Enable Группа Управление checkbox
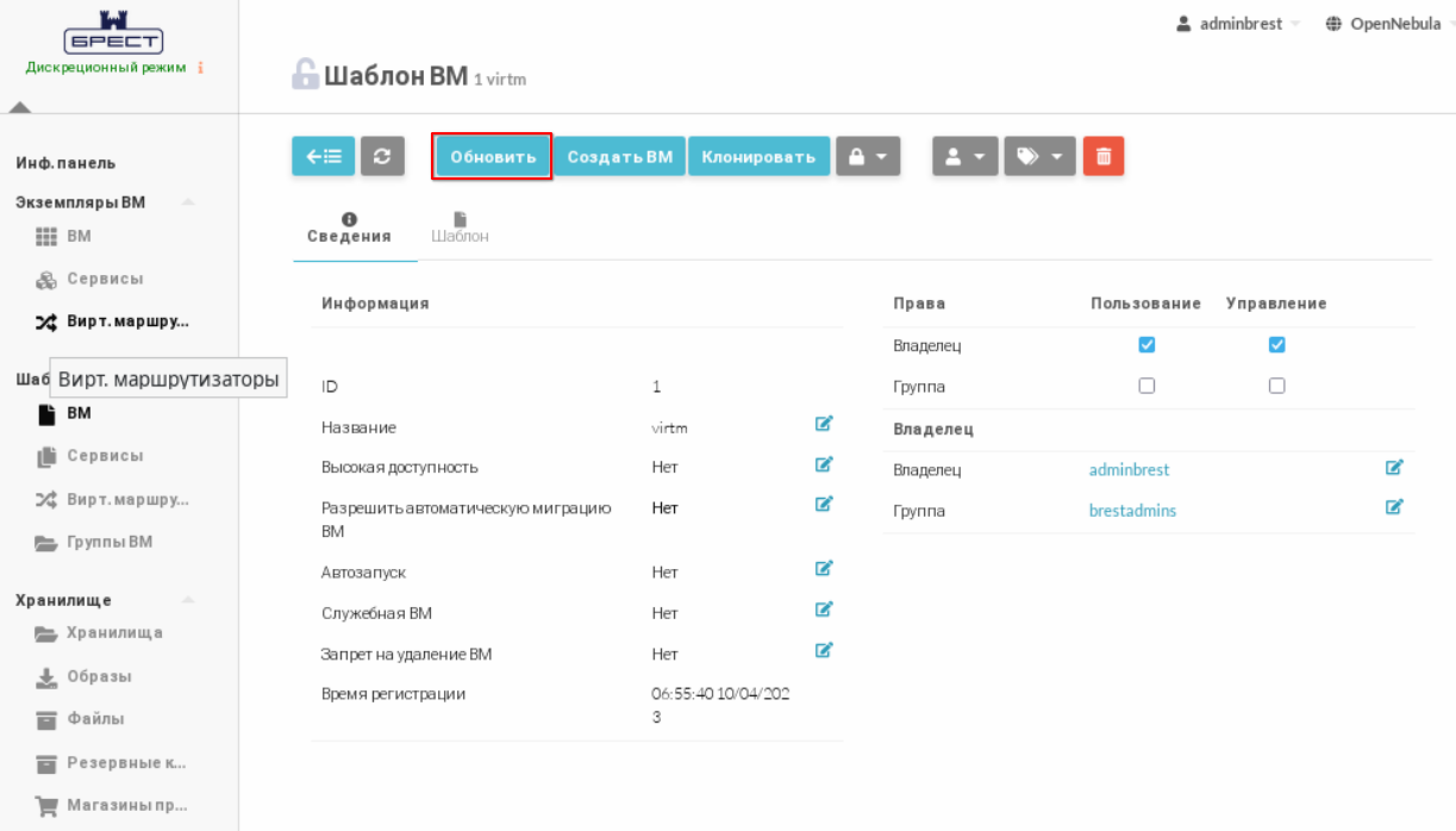Image resolution: width=1456 pixels, height=831 pixels. (1276, 386)
